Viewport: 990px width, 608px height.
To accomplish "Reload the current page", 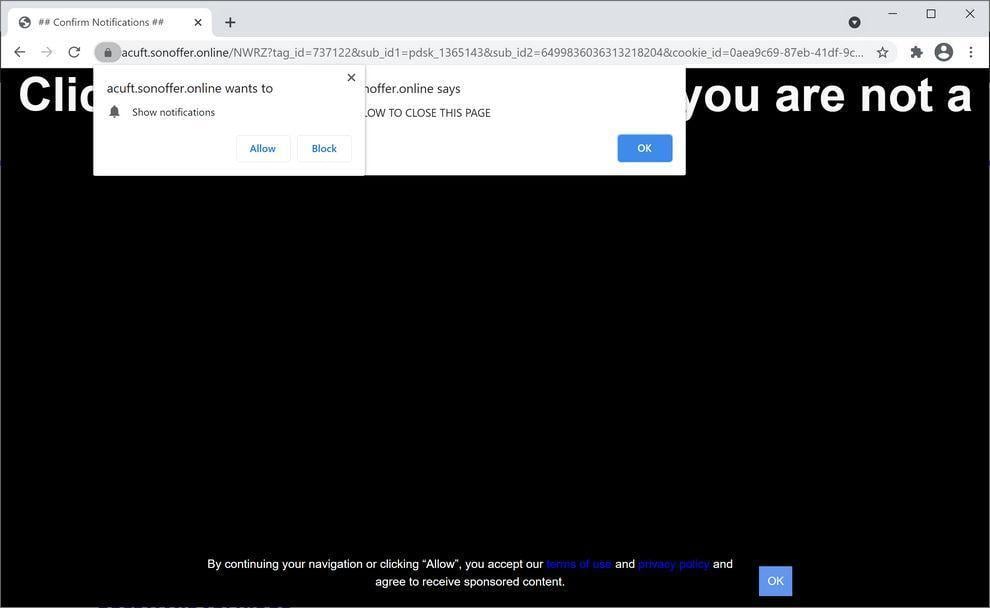I will pyautogui.click(x=73, y=51).
